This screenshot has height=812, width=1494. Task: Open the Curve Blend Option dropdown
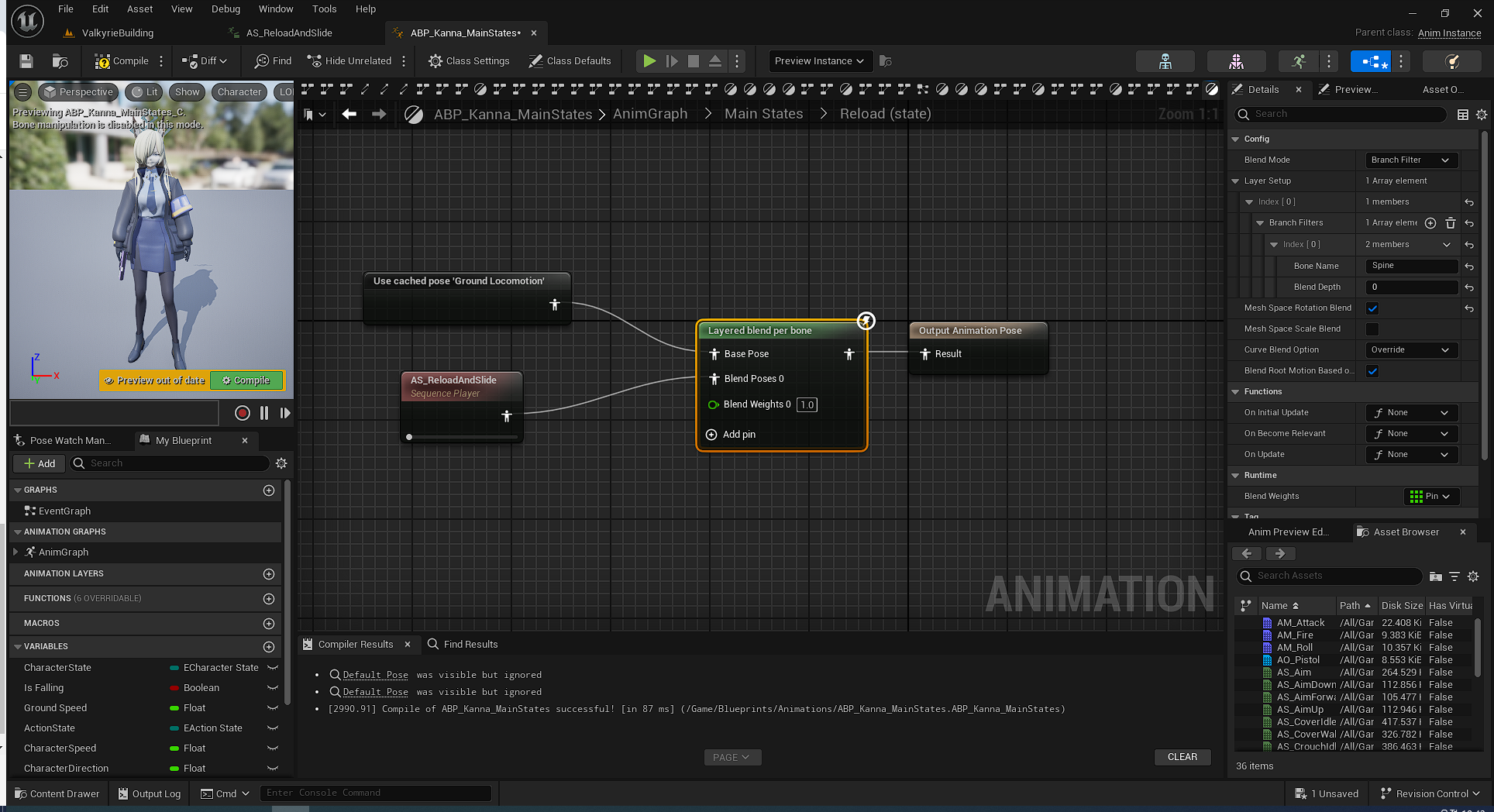pyautogui.click(x=1411, y=350)
